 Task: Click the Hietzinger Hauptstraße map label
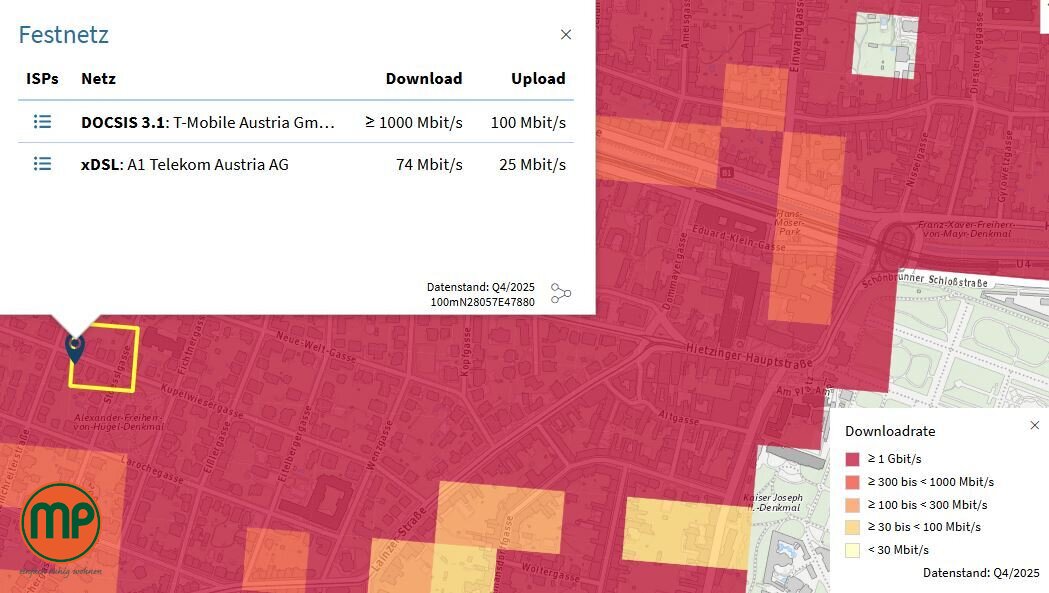point(749,355)
